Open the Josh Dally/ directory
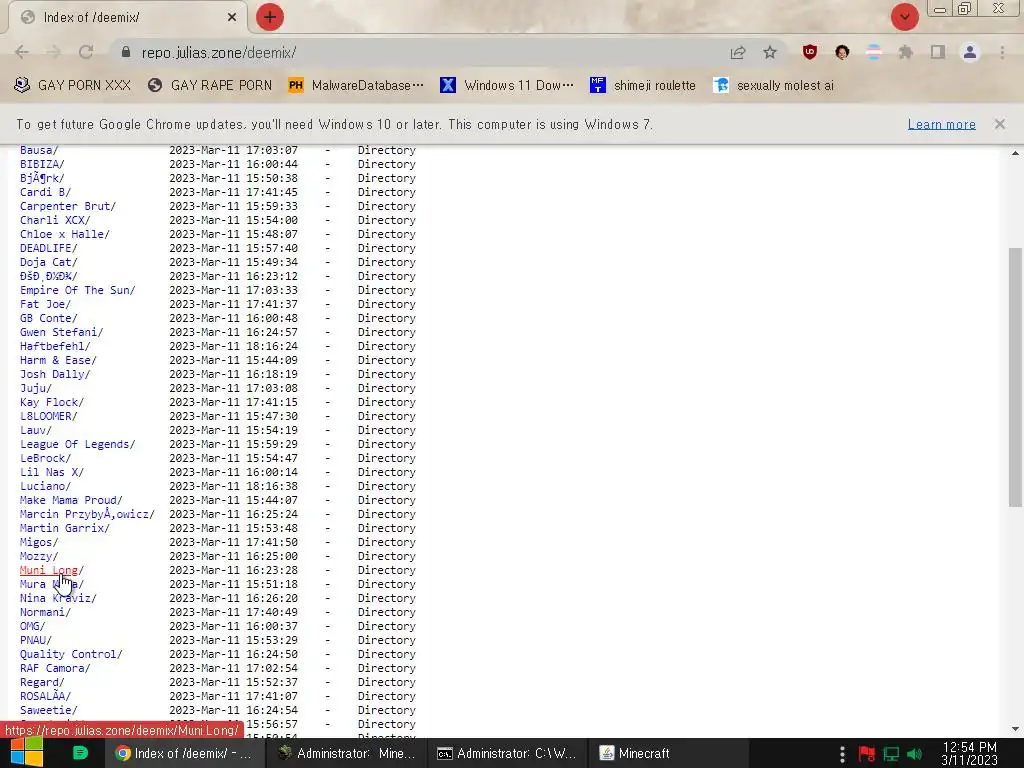The image size is (1024, 768). [55, 374]
